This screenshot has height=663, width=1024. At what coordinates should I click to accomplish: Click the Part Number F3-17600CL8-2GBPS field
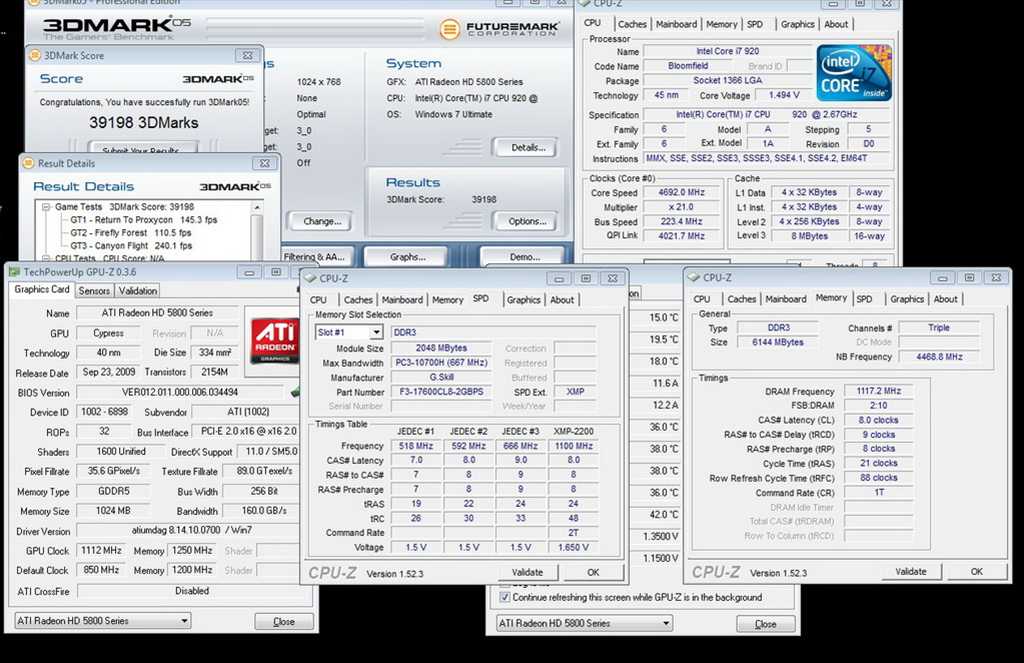441,392
